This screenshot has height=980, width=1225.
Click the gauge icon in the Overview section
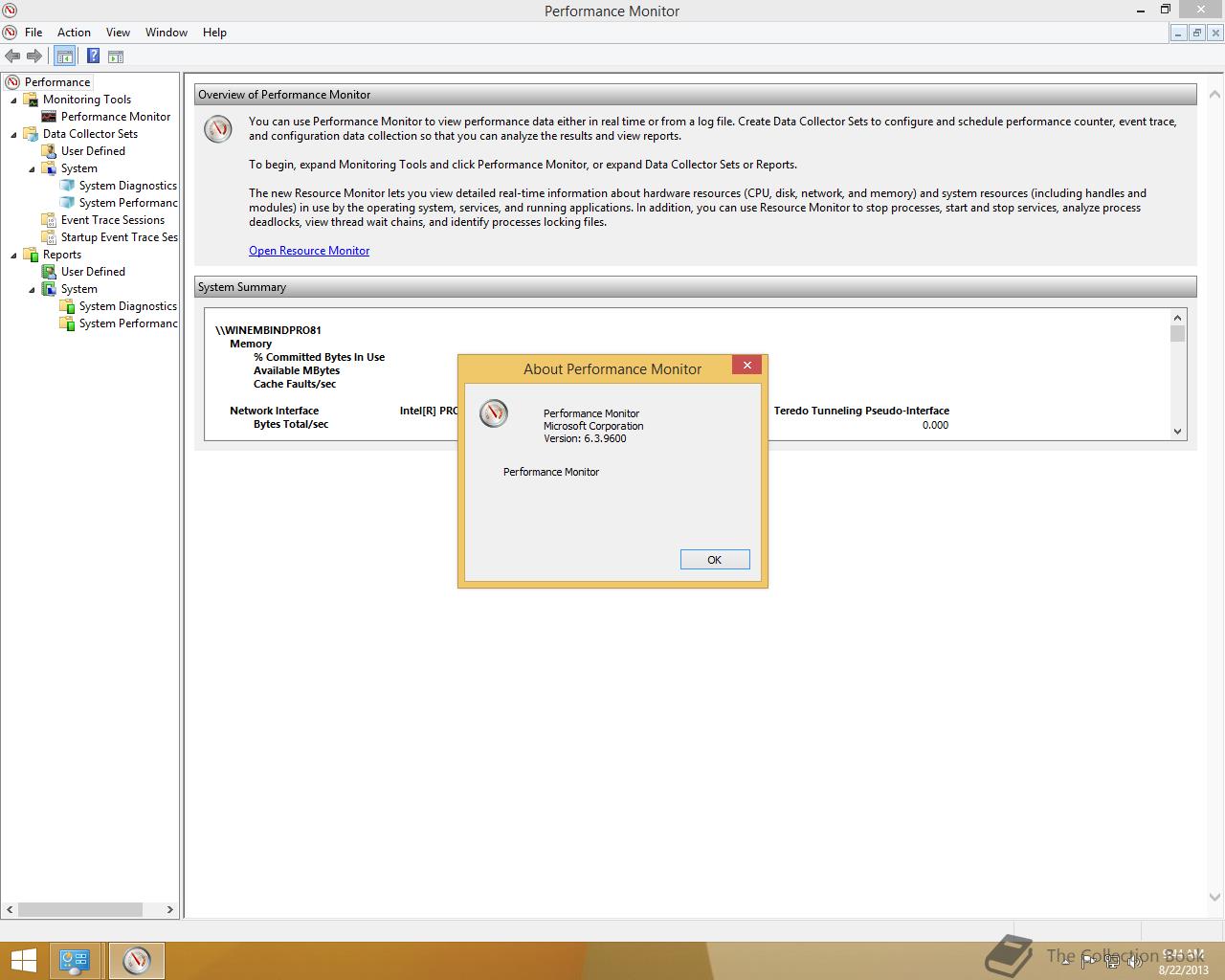tap(218, 129)
